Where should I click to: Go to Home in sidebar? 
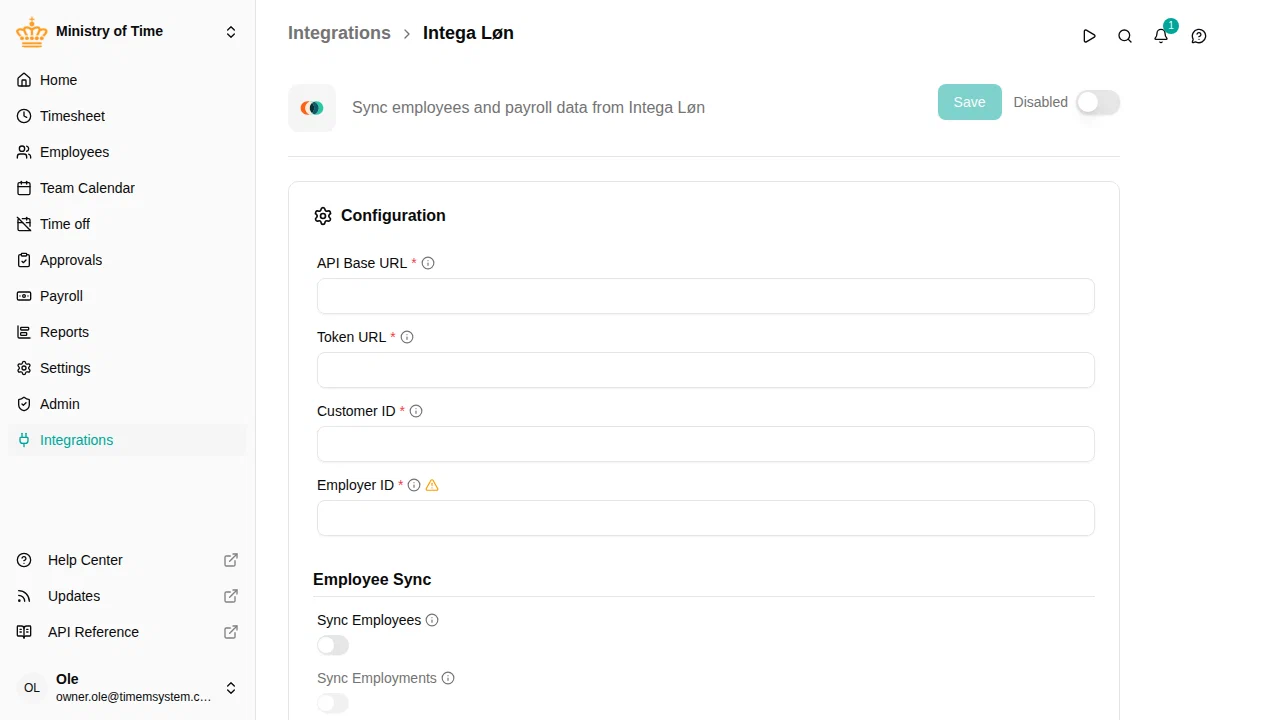[x=127, y=80]
